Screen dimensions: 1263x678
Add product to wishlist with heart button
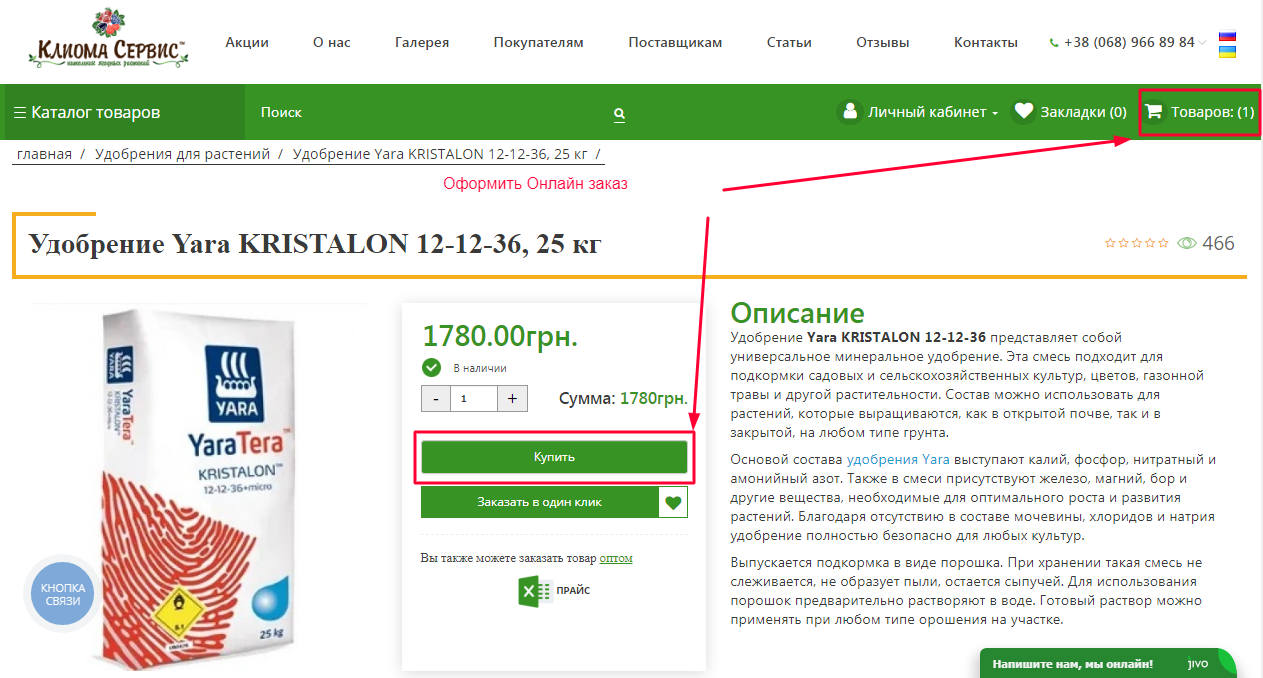click(674, 502)
